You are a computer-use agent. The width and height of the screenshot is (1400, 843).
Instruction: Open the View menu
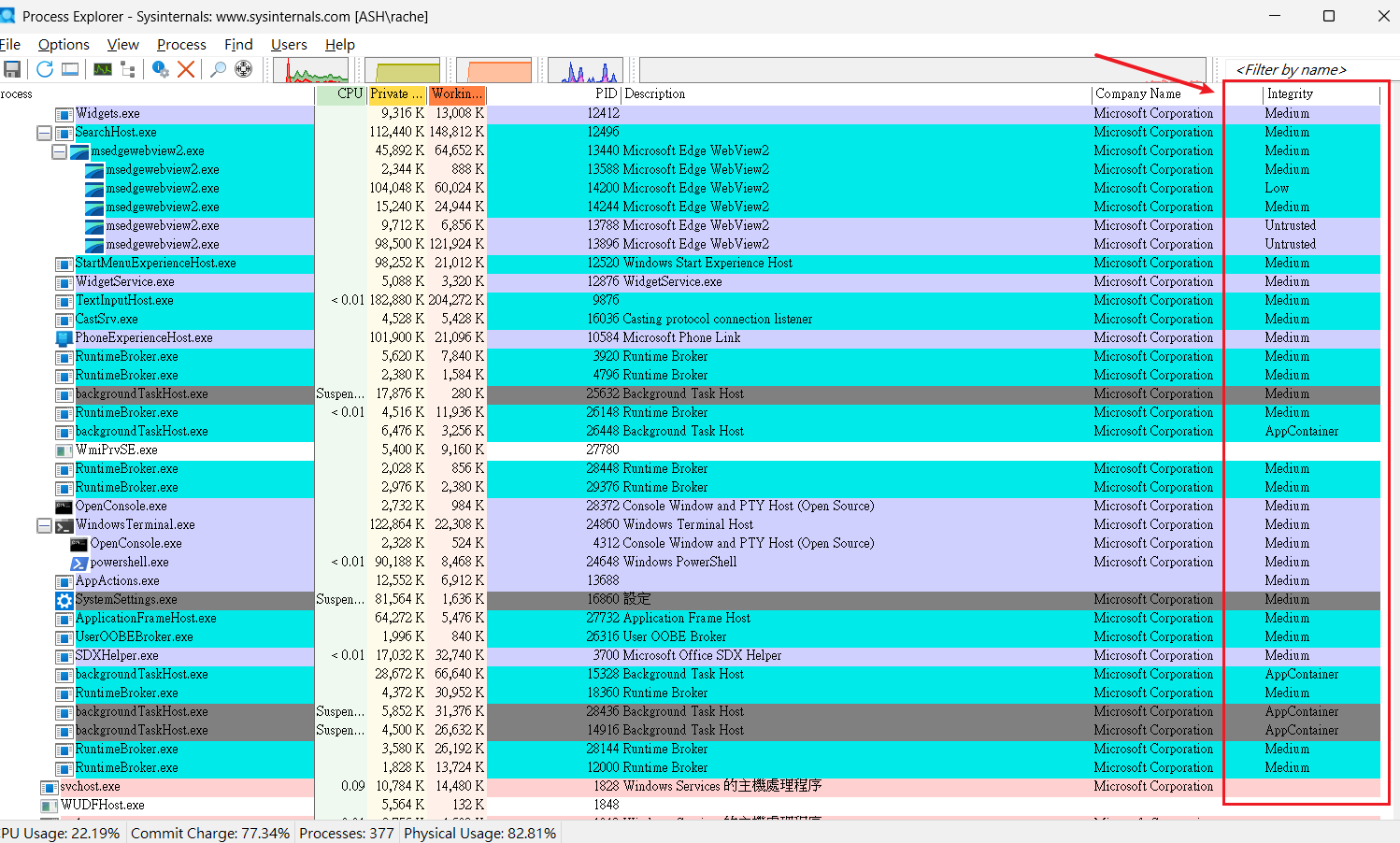(x=122, y=45)
